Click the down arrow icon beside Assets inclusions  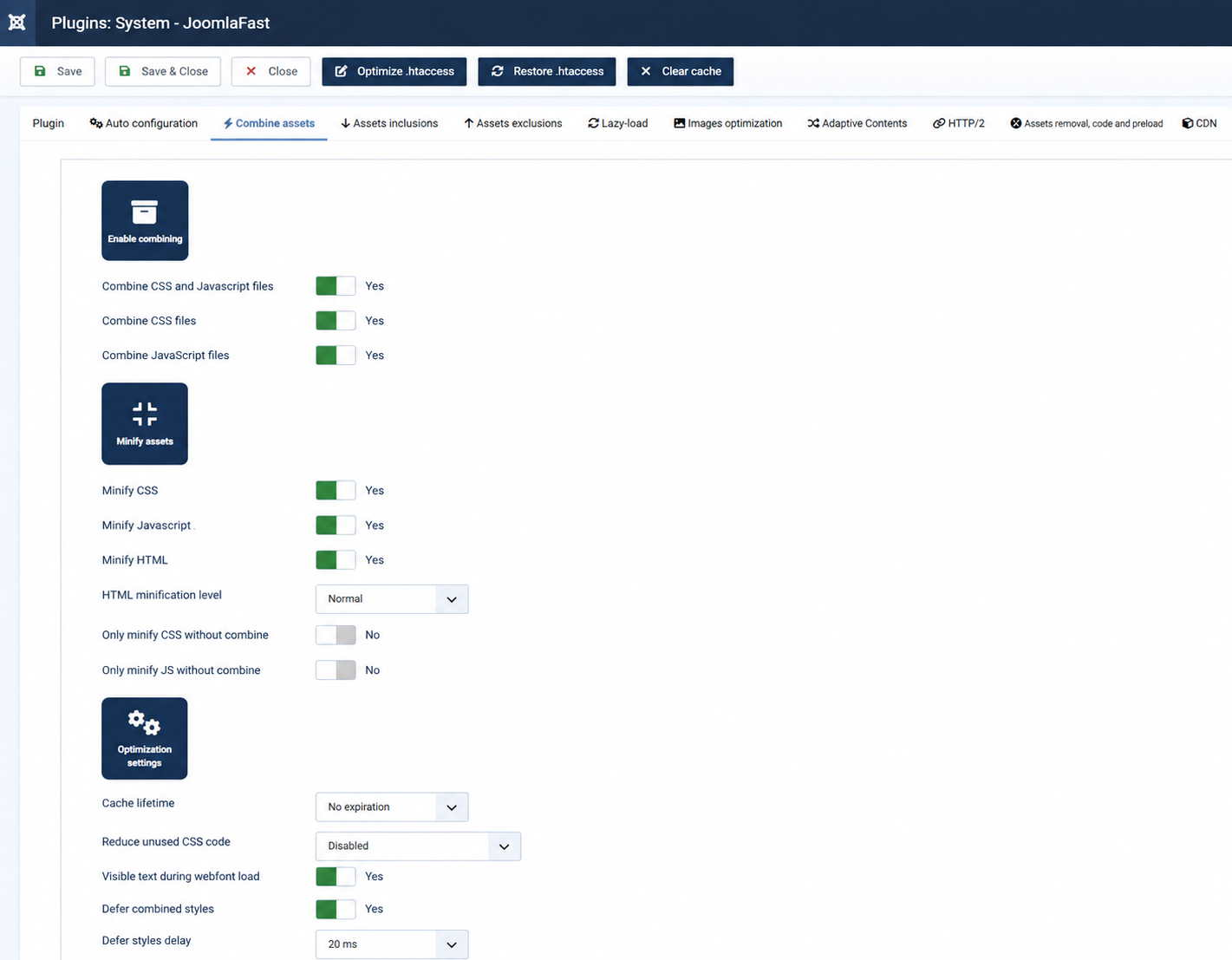(345, 123)
